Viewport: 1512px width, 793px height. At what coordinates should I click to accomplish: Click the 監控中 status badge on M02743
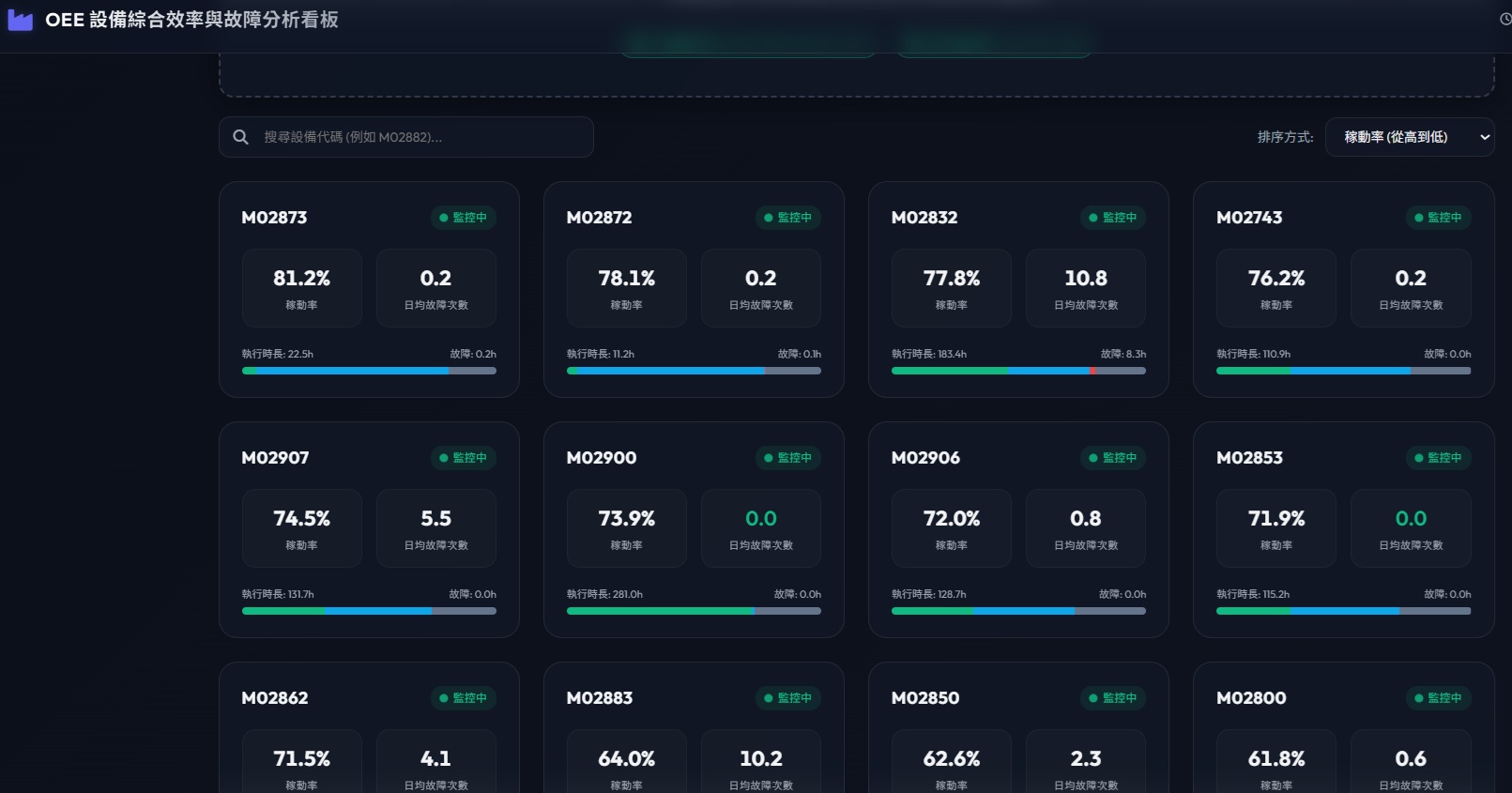coord(1439,218)
